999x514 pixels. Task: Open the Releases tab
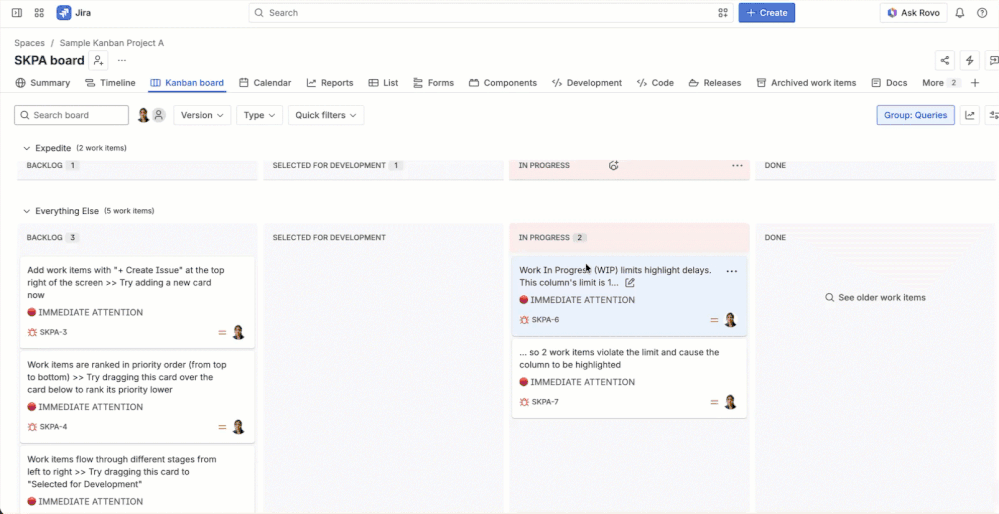pyautogui.click(x=715, y=83)
